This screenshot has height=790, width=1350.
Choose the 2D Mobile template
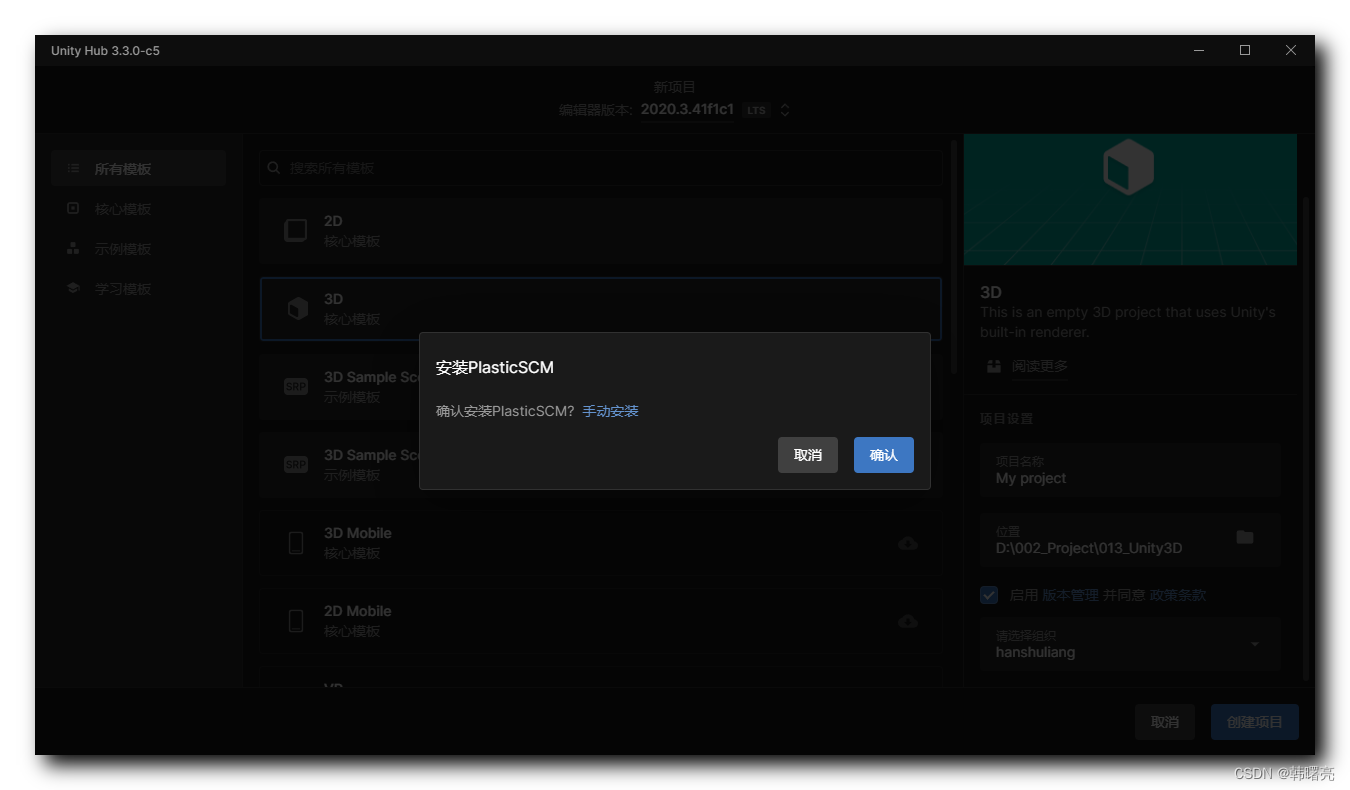pyautogui.click(x=600, y=621)
